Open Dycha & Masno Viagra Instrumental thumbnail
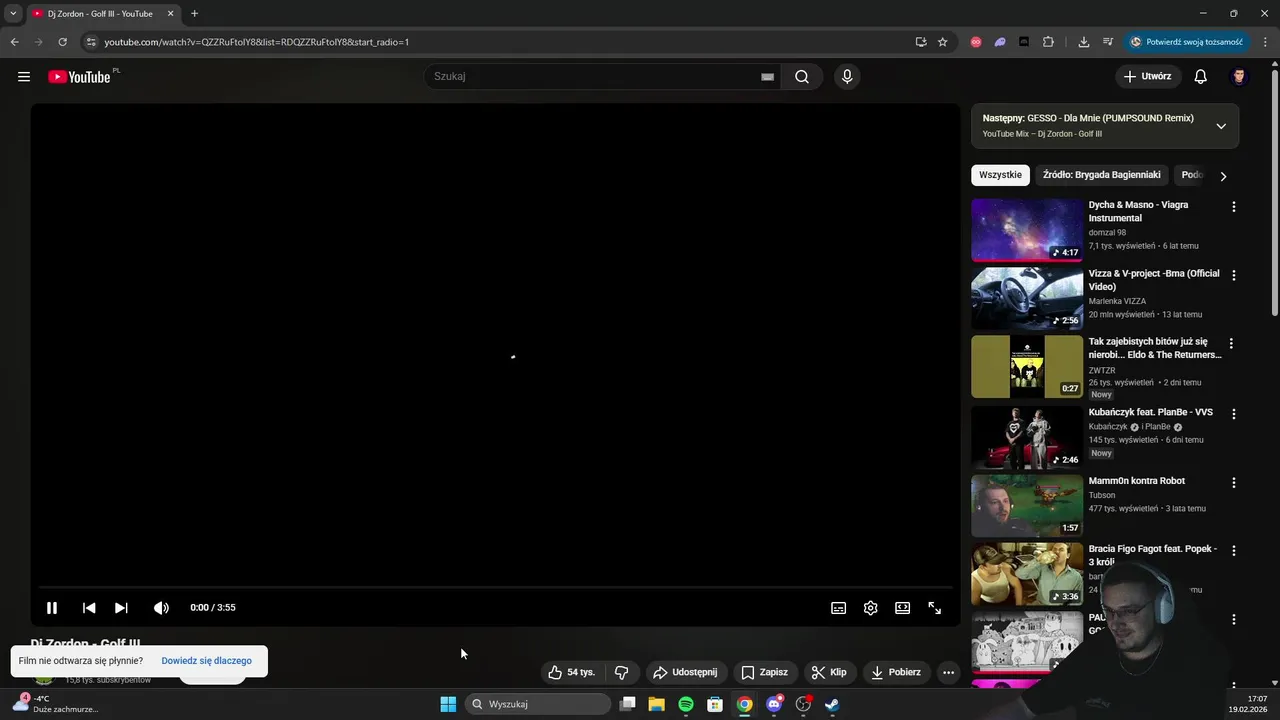Image resolution: width=1280 pixels, height=720 pixels. click(1027, 230)
